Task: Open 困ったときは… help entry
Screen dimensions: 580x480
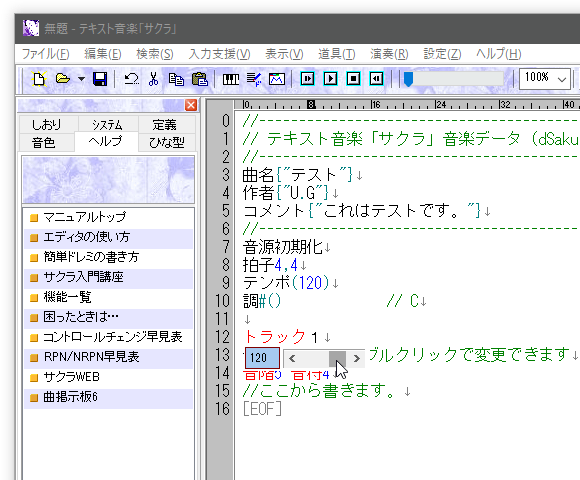Action: (x=109, y=317)
